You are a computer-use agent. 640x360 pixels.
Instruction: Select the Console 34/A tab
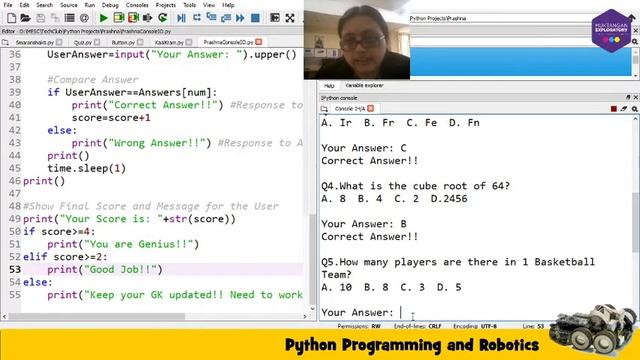tap(350, 109)
